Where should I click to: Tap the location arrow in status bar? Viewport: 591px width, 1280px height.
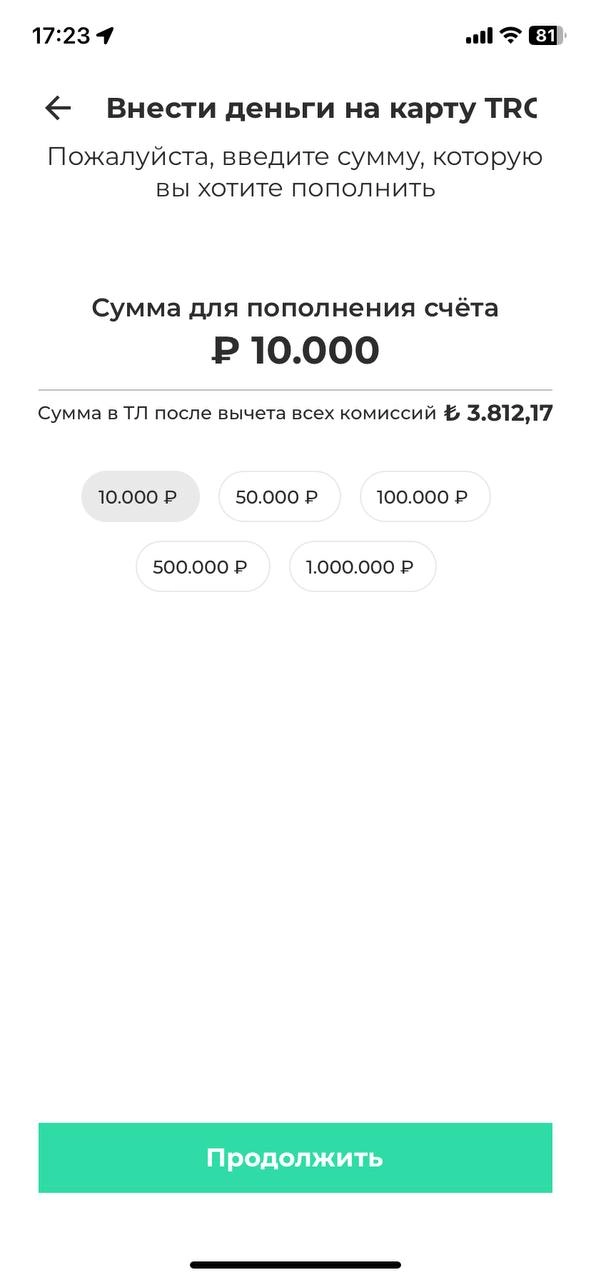point(106,35)
